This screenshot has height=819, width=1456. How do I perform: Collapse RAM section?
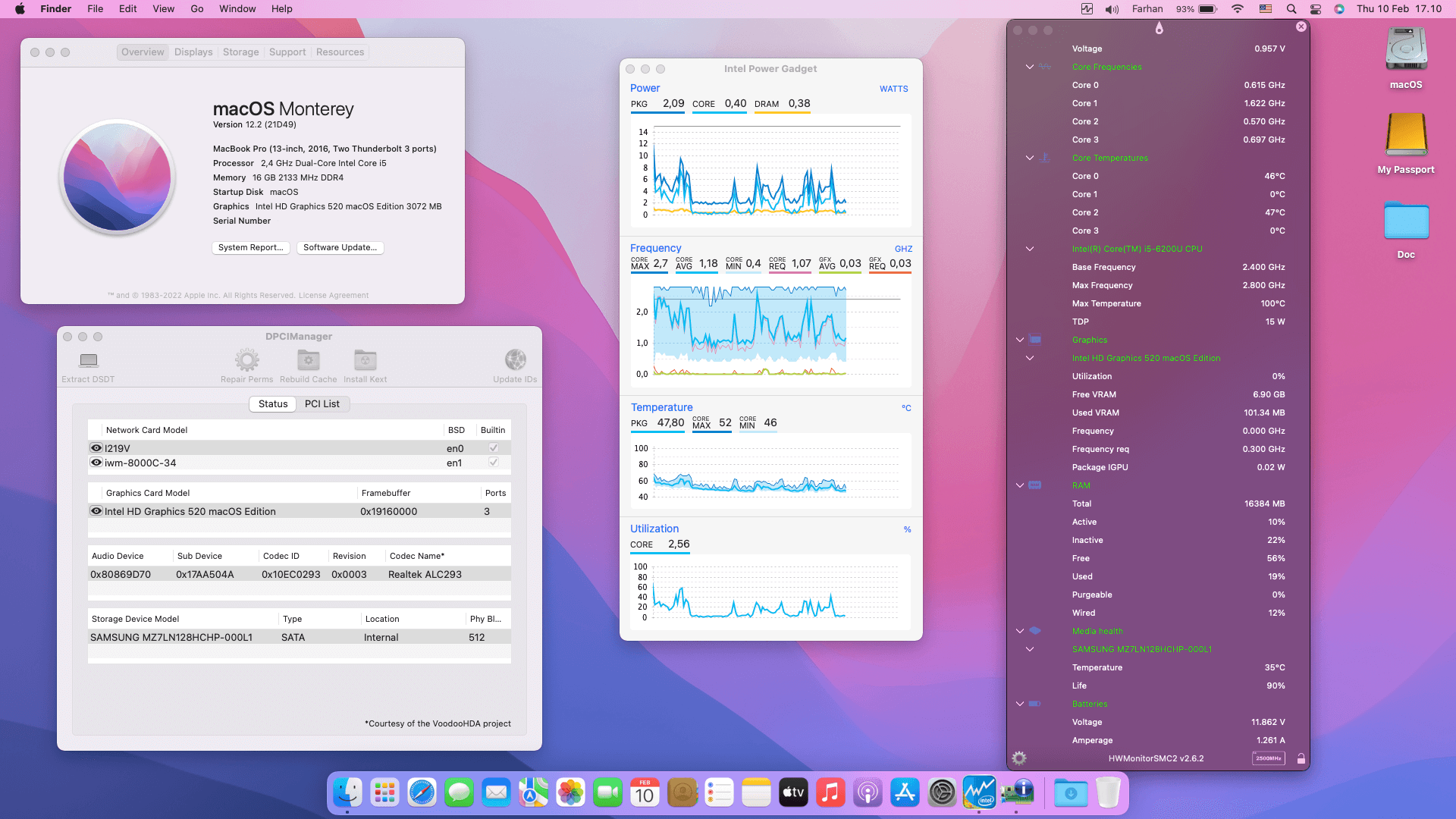point(1020,485)
